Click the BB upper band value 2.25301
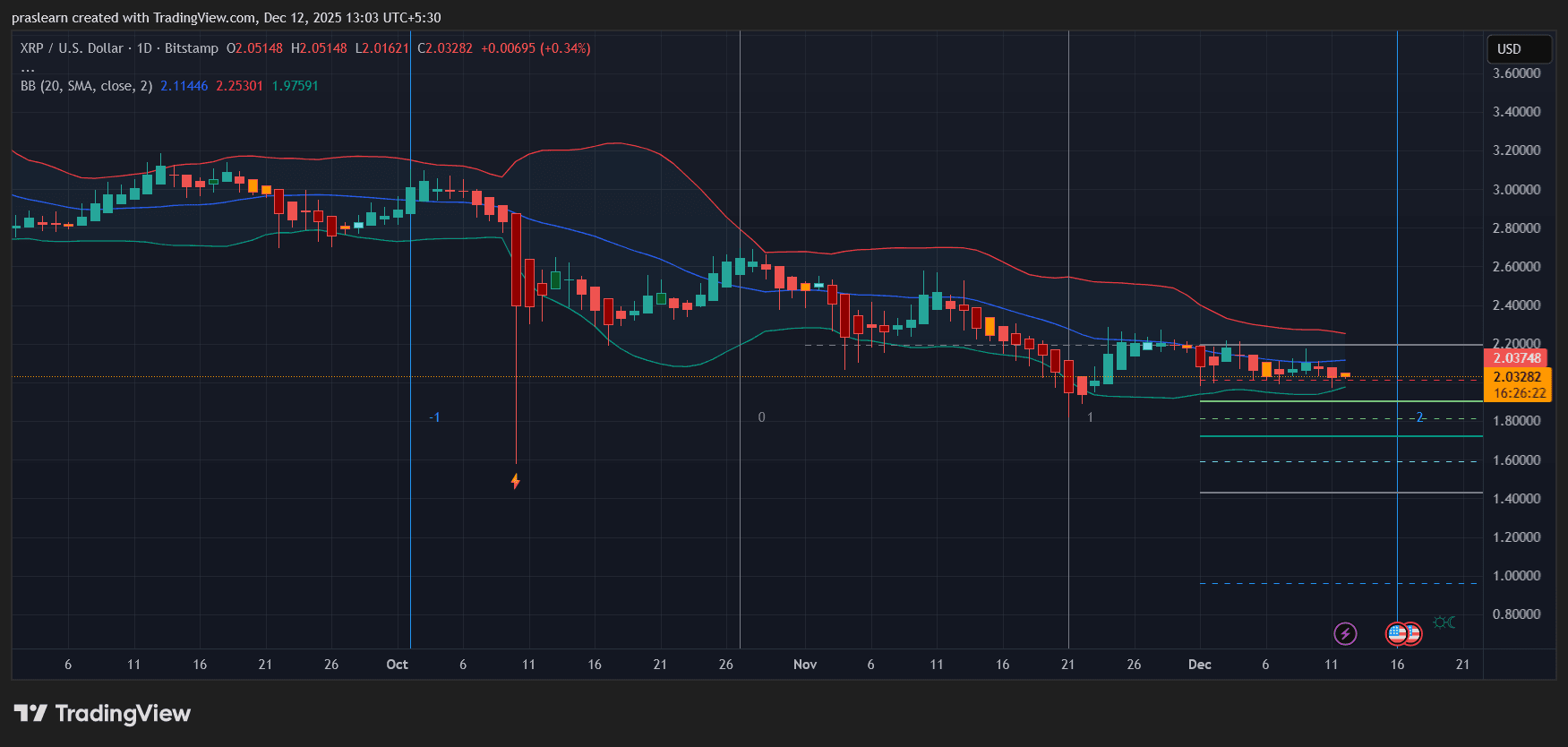 pyautogui.click(x=239, y=86)
